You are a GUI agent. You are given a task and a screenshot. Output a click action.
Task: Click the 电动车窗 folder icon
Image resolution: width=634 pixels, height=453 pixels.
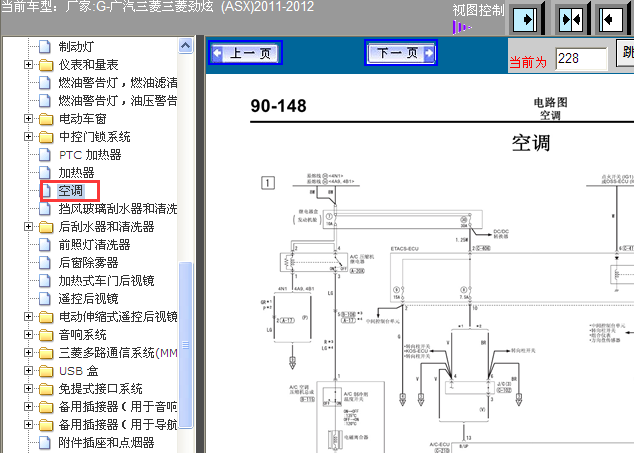point(46,119)
